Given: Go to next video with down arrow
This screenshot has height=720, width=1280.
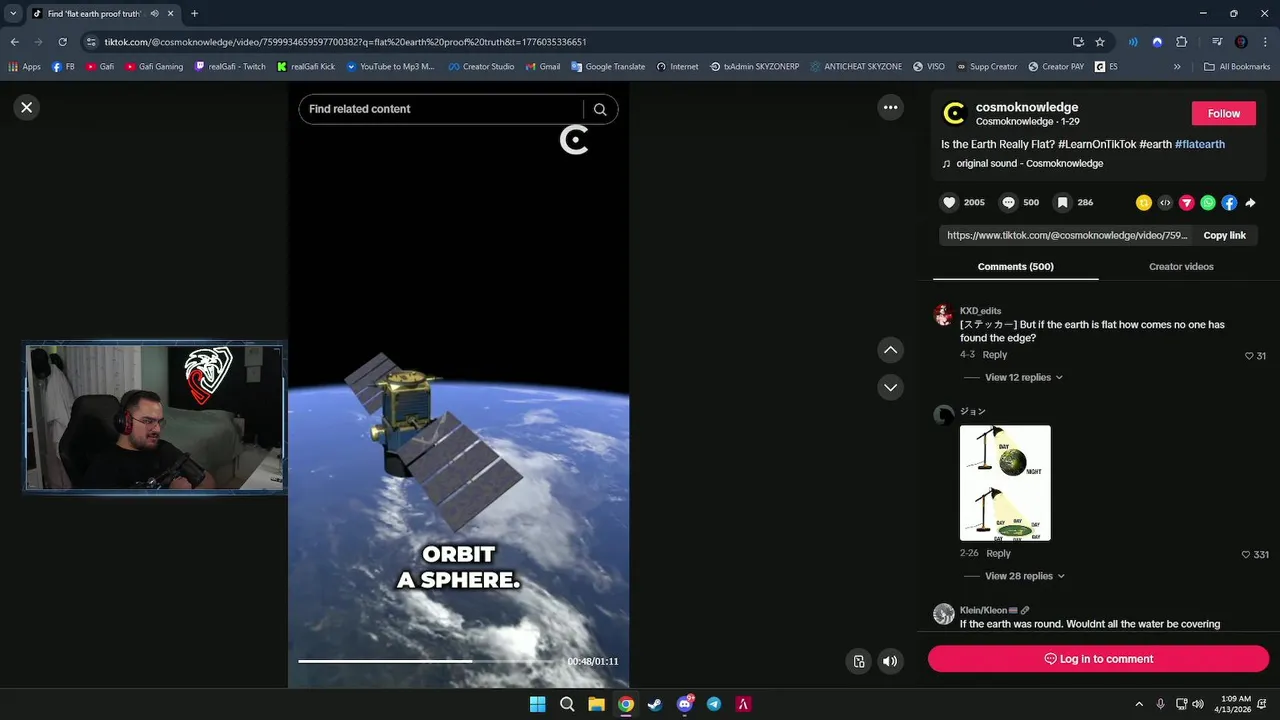Looking at the screenshot, I should [x=890, y=387].
